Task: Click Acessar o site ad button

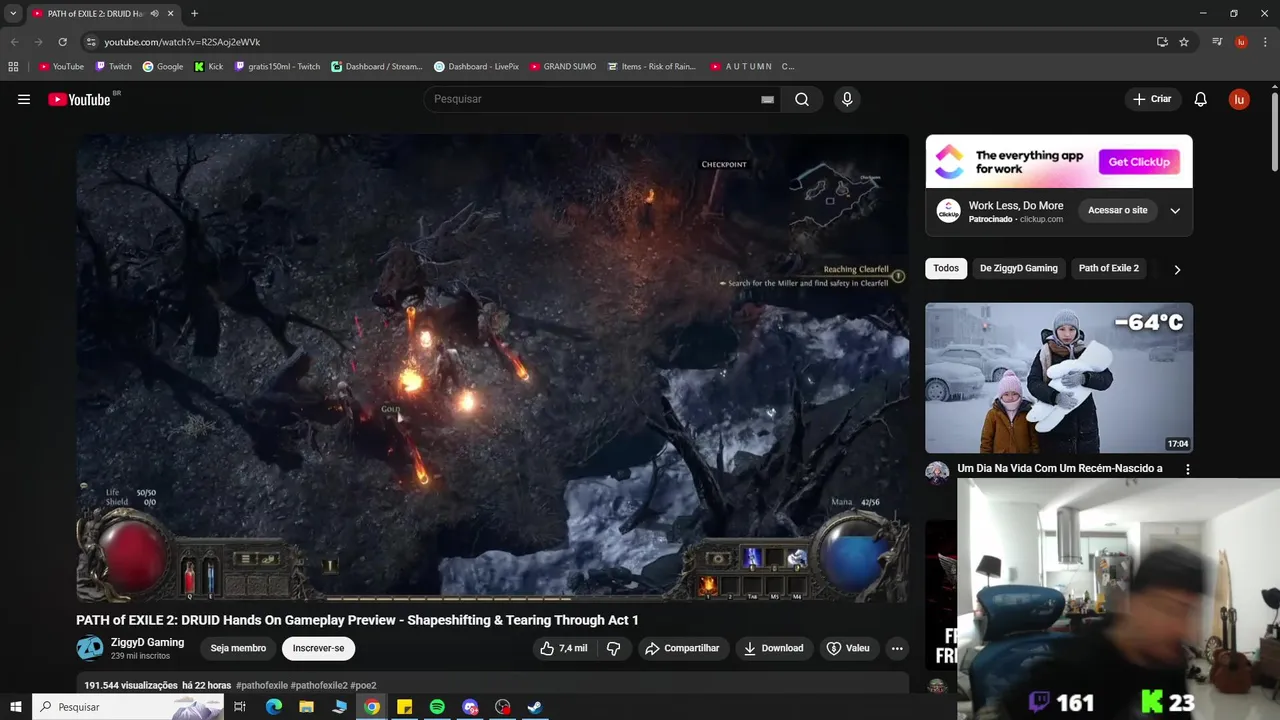Action: click(x=1117, y=211)
